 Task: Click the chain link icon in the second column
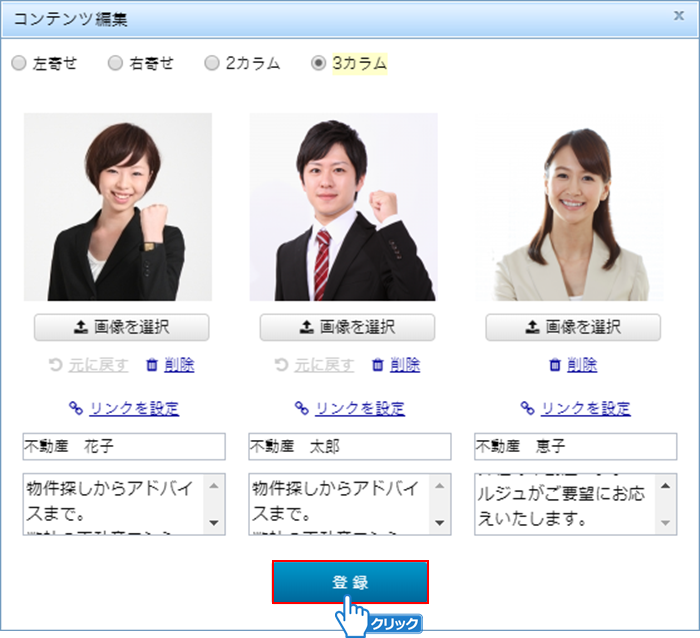301,408
